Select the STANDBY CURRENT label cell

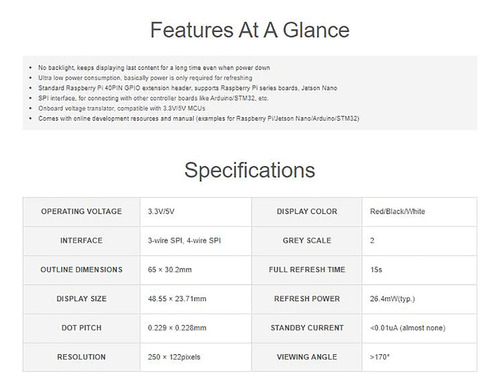(x=307, y=328)
